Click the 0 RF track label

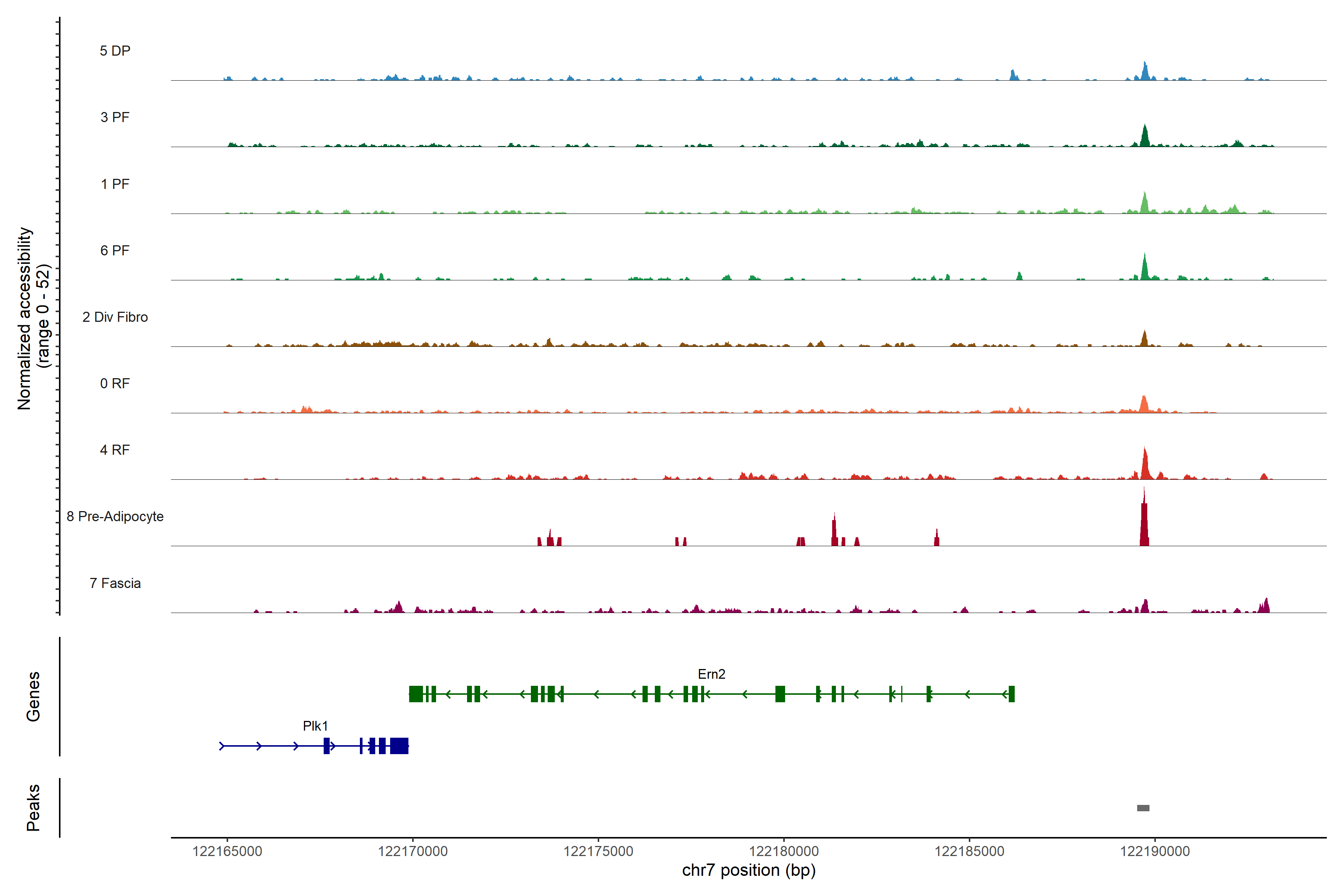point(115,383)
